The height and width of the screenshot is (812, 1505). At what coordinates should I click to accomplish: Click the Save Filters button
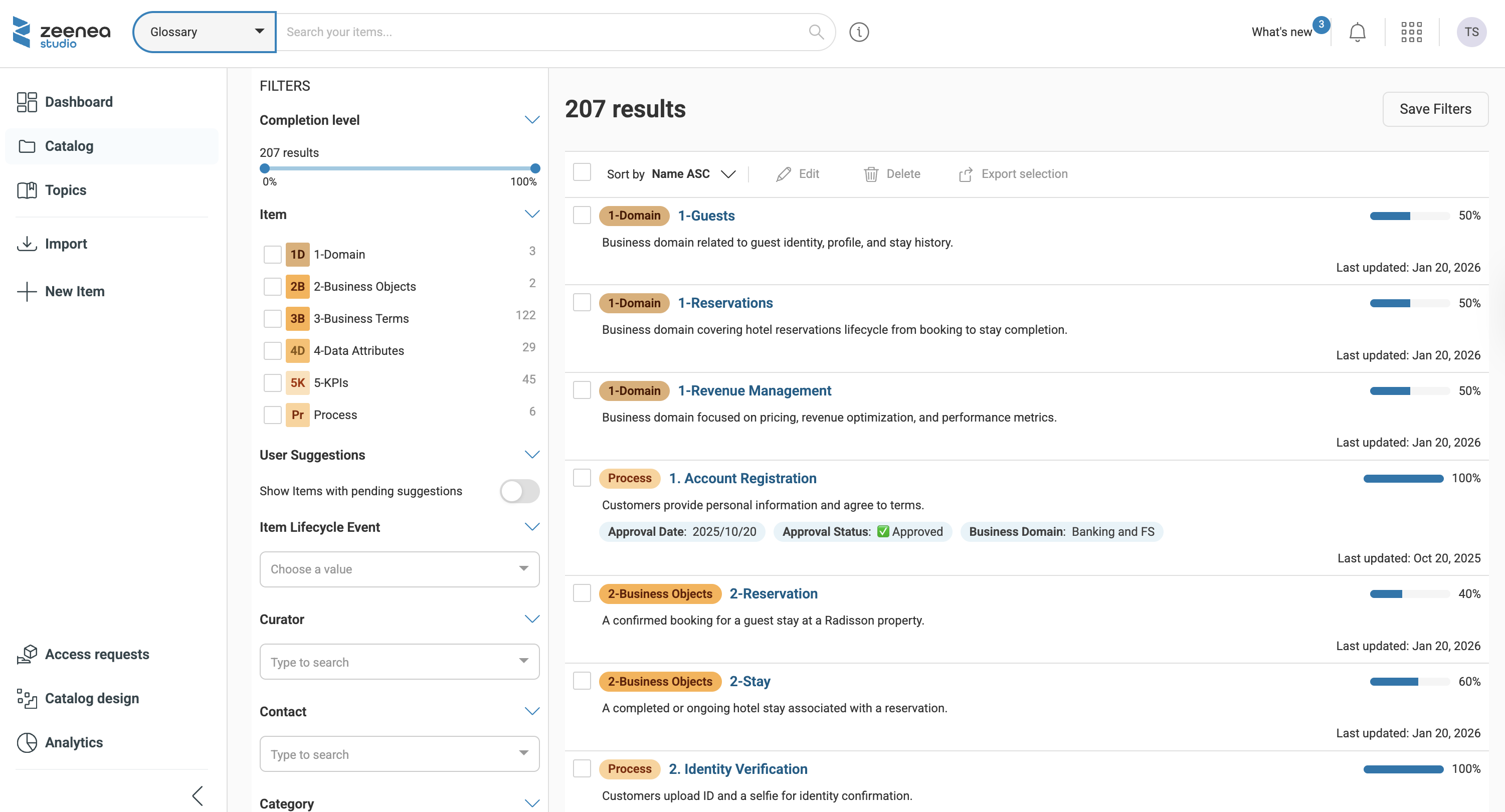[x=1434, y=109]
